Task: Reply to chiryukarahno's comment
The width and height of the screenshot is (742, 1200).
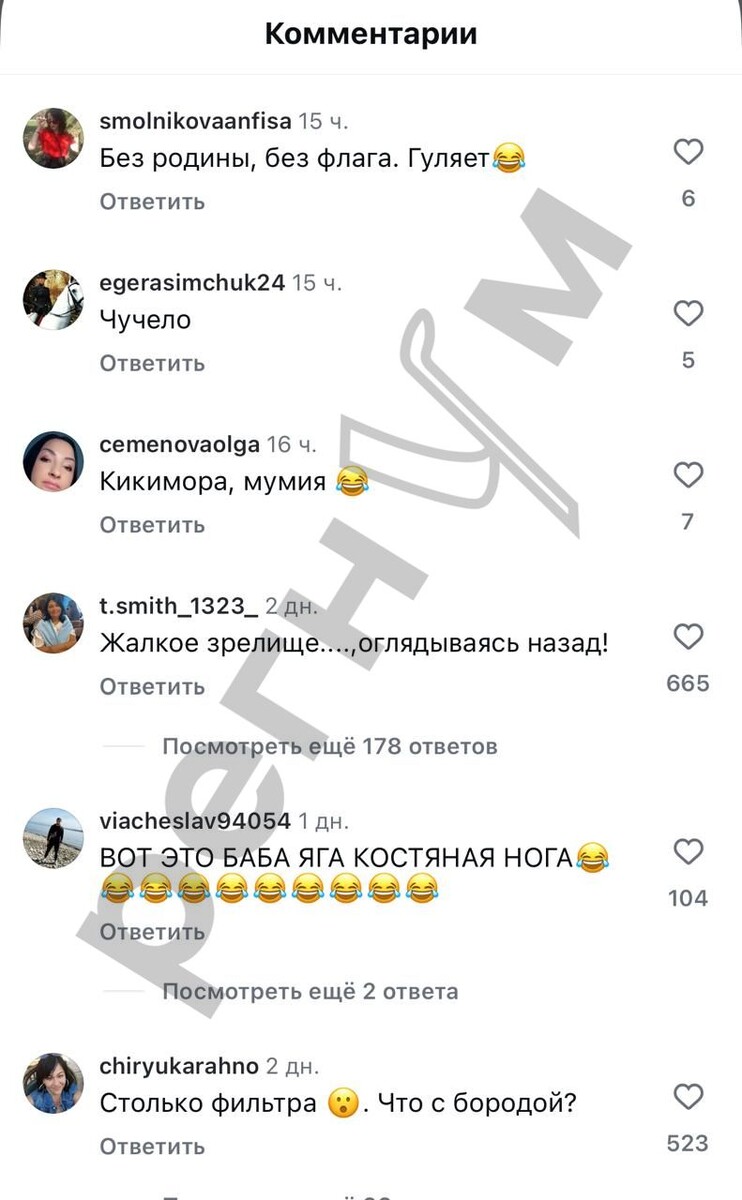Action: pos(152,1146)
